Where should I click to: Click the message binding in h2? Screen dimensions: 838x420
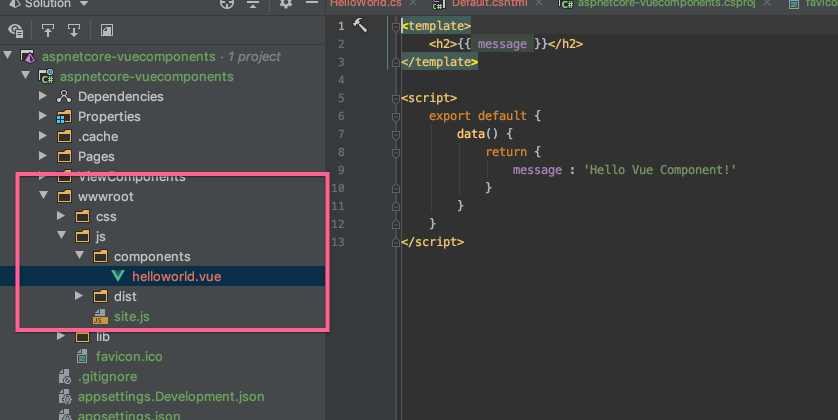tap(502, 44)
